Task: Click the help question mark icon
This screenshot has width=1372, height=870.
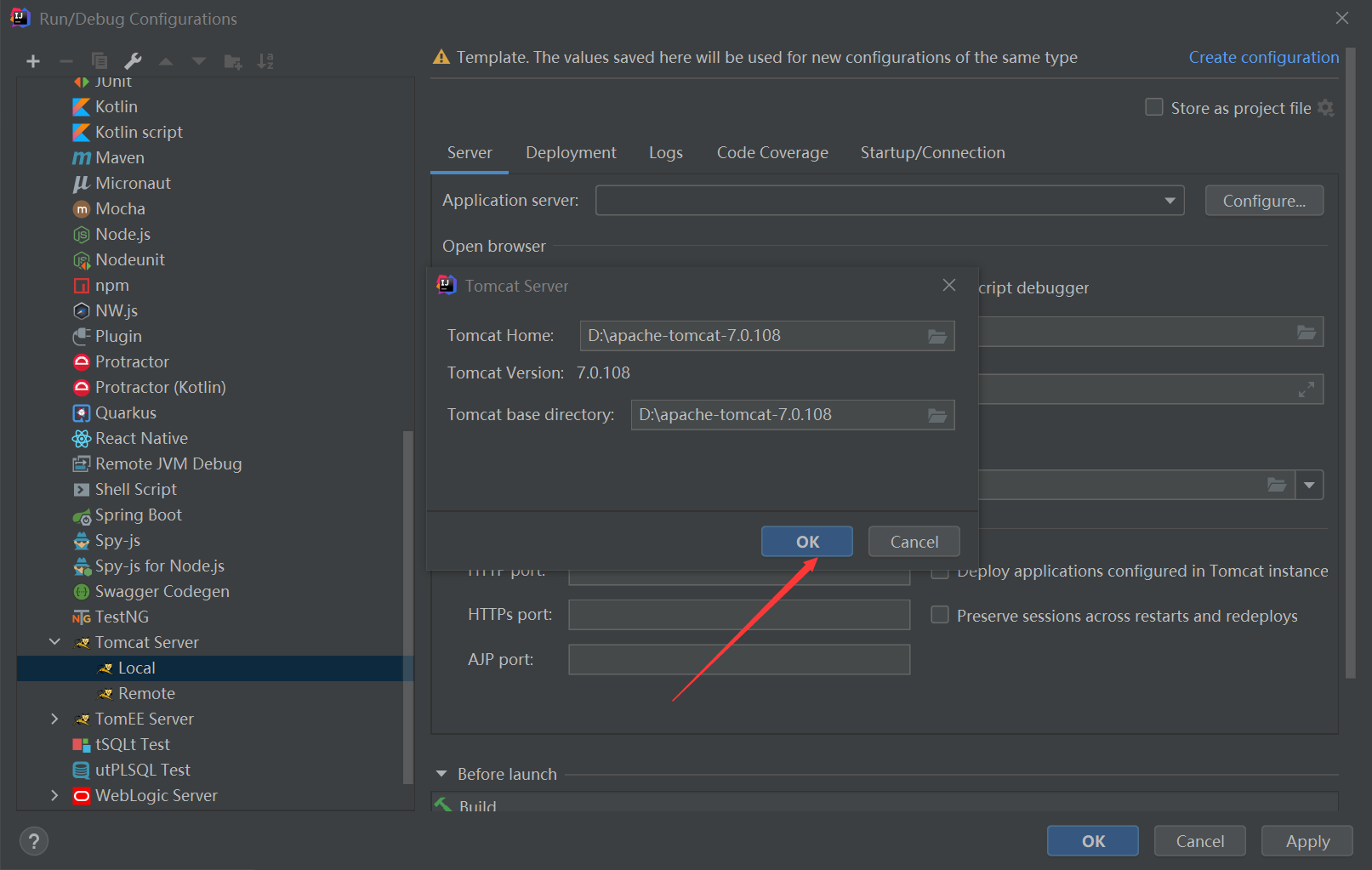Action: 34,841
